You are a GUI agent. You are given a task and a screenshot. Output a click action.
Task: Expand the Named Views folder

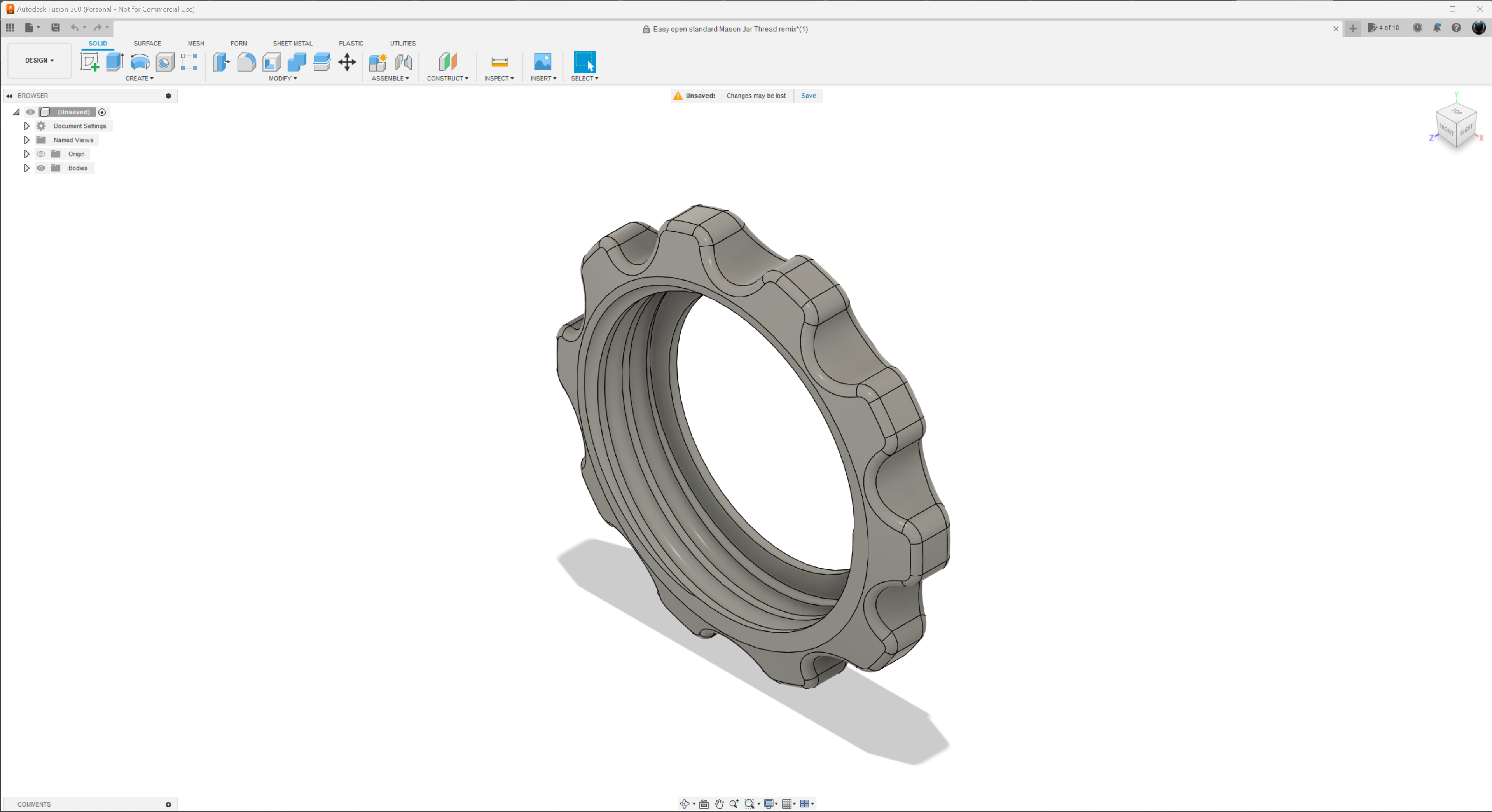coord(26,140)
